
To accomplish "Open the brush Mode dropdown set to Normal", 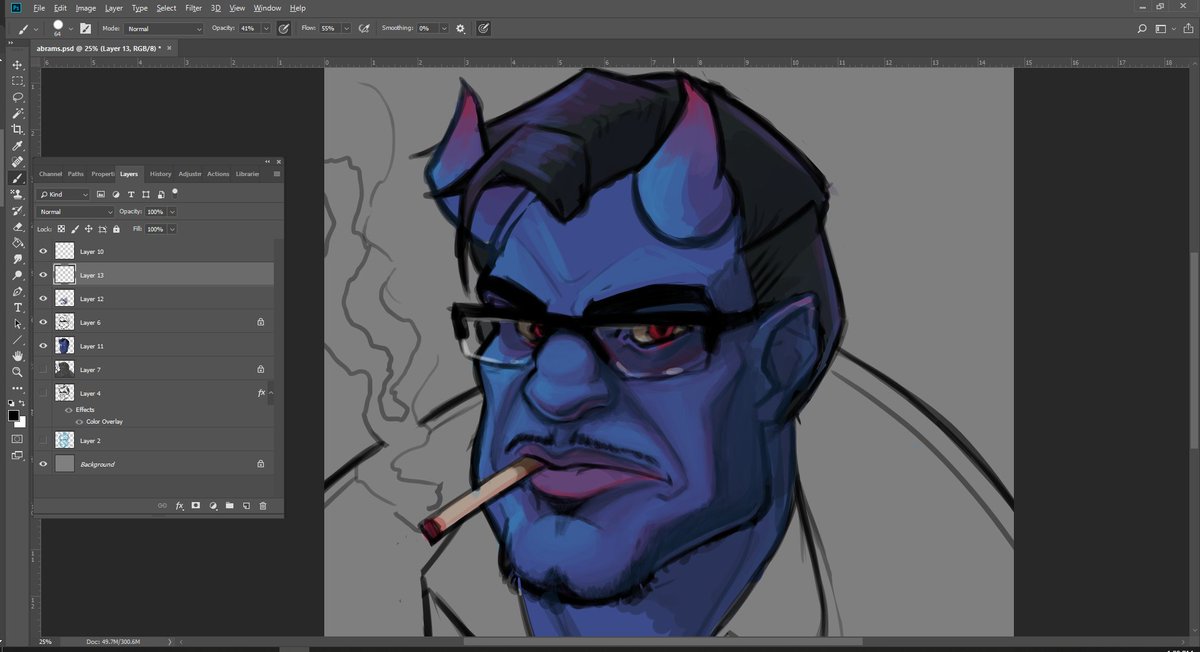I will click(164, 28).
